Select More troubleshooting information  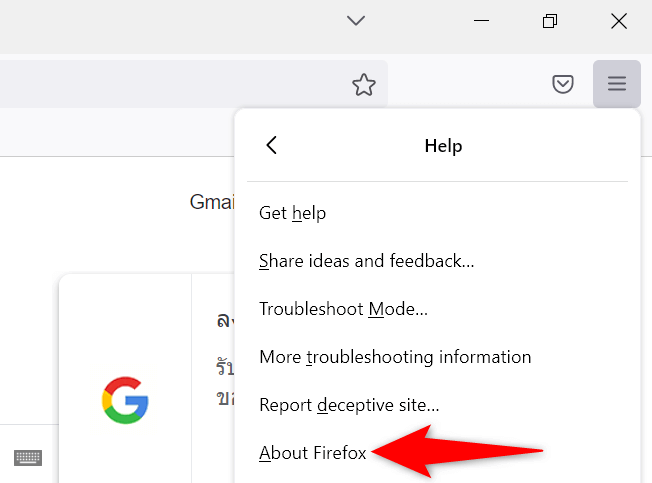coord(437,357)
